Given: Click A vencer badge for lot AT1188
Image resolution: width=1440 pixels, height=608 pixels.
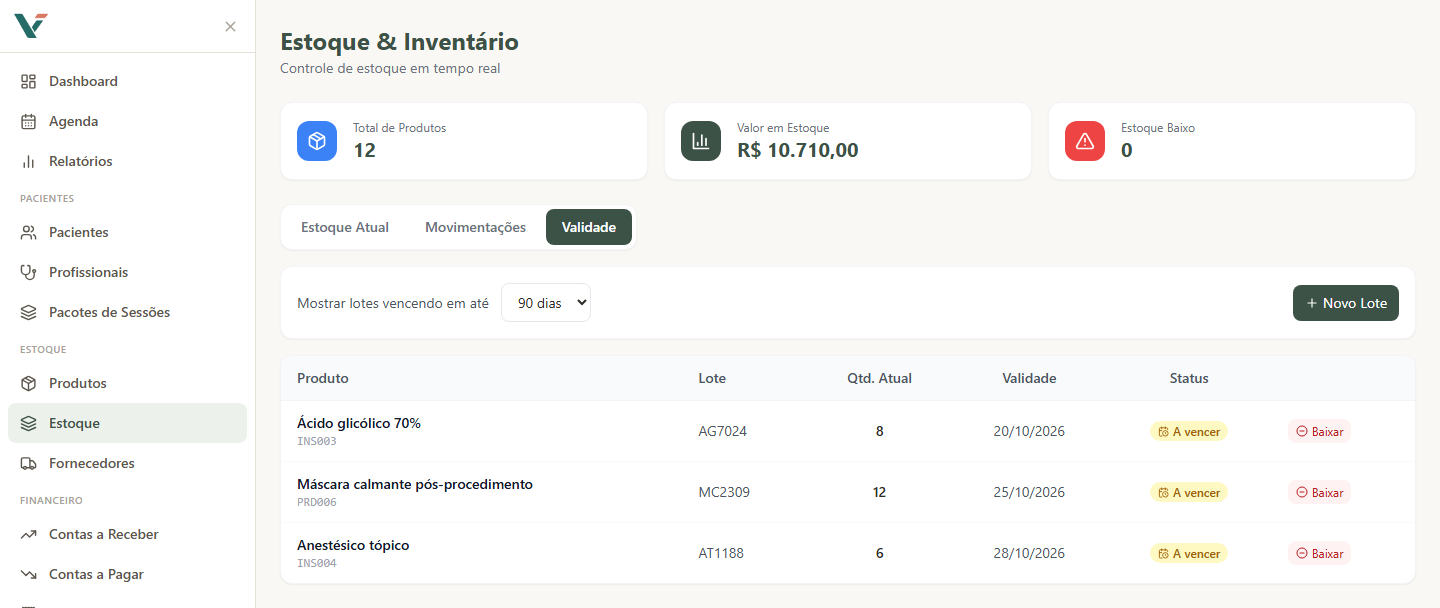Looking at the screenshot, I should 1189,553.
